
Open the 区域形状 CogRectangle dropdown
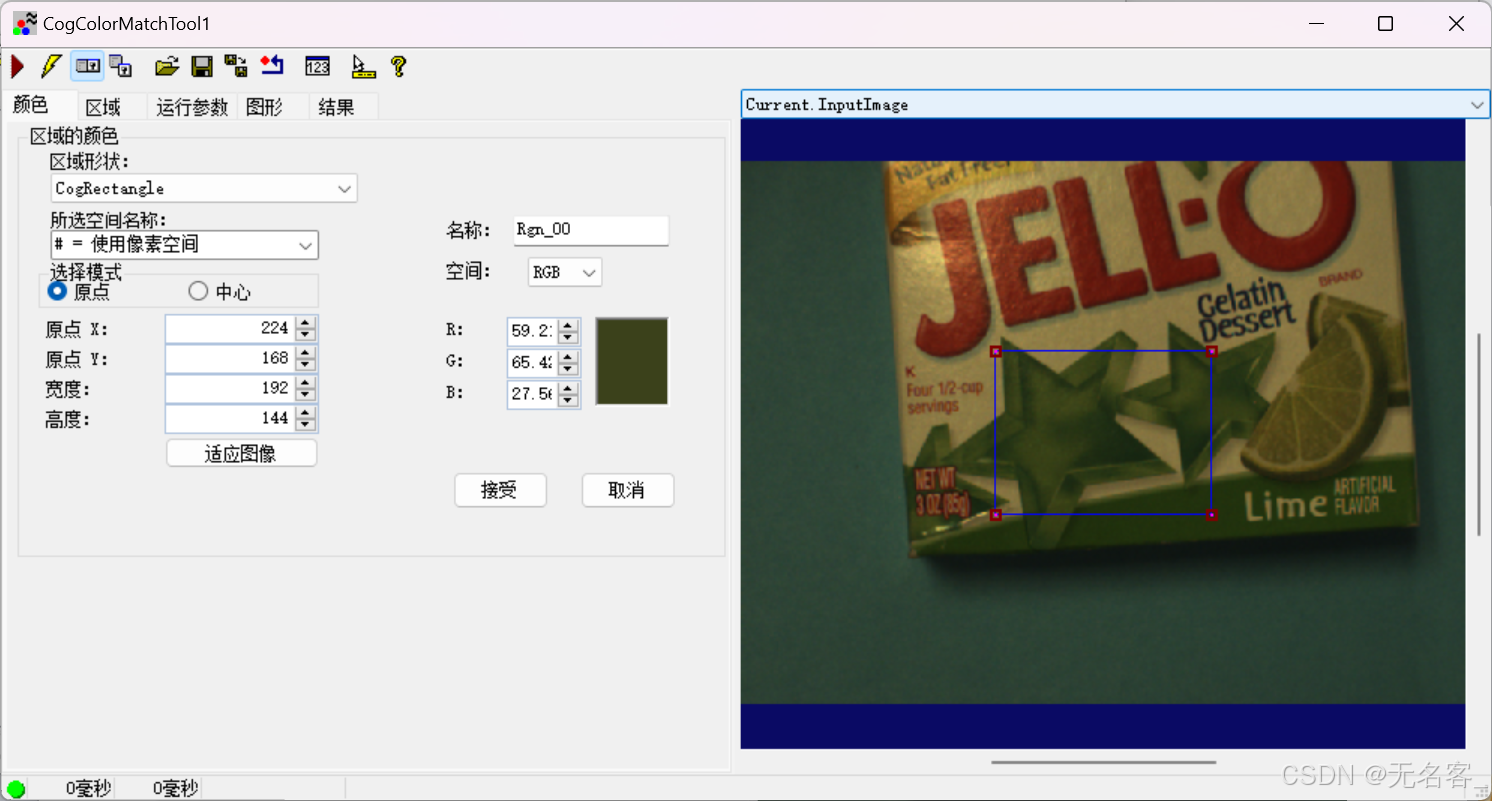tap(204, 188)
